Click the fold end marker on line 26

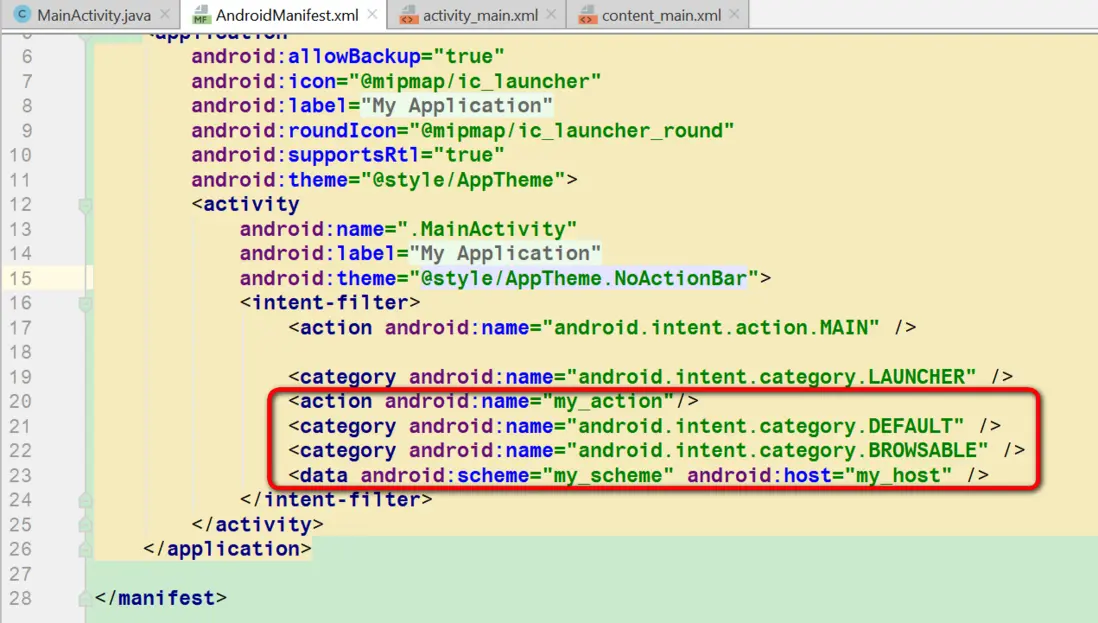tap(85, 550)
